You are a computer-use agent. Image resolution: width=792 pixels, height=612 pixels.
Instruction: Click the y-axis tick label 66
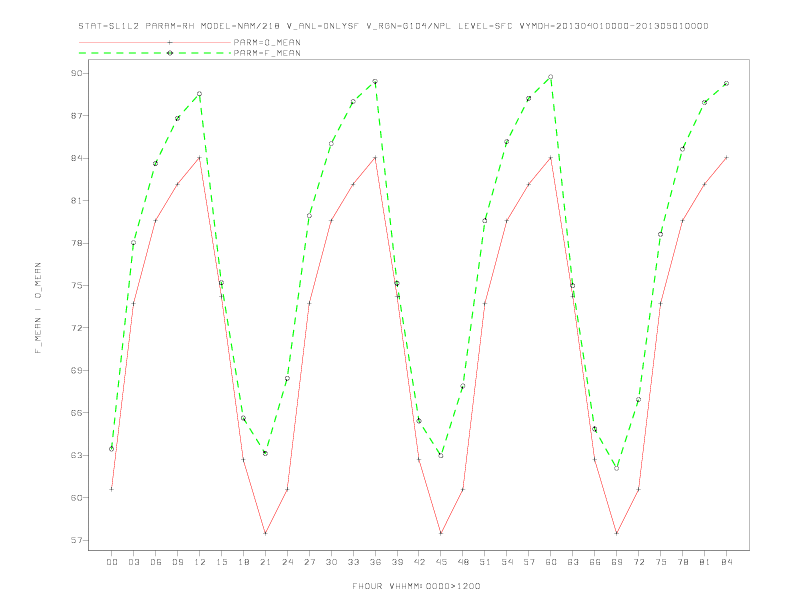76,413
